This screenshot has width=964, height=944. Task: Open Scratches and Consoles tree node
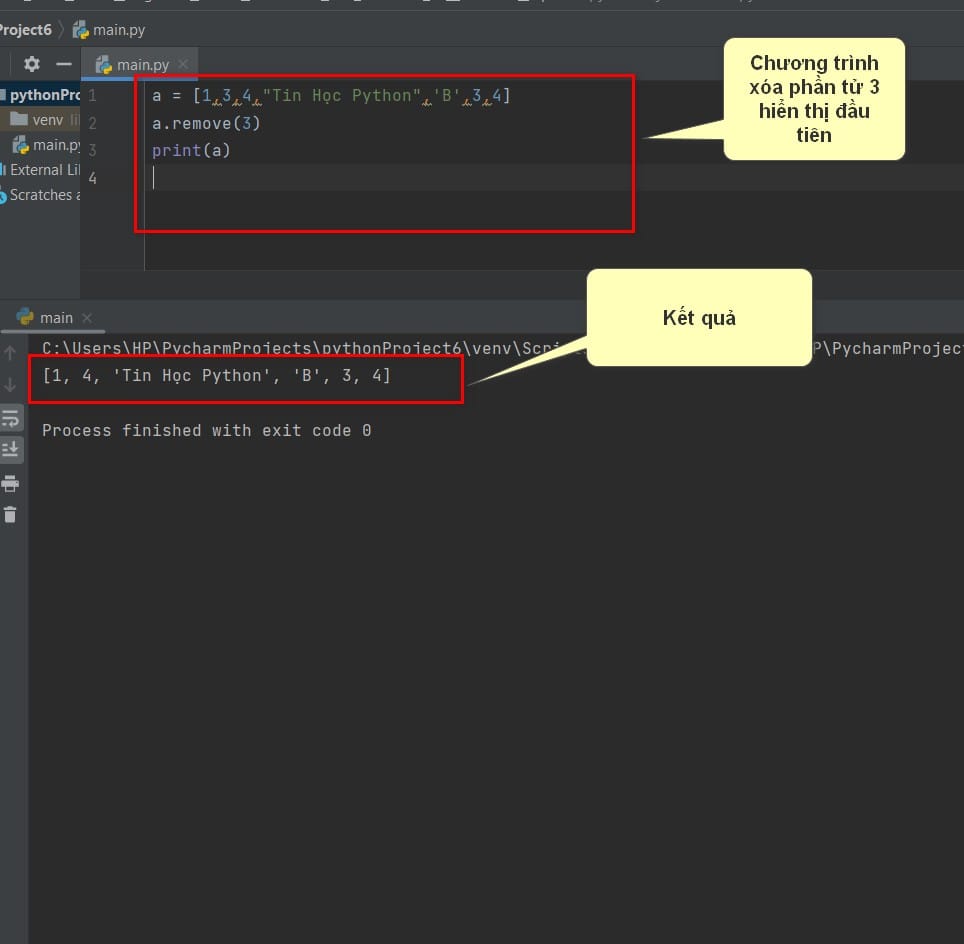tap(40, 195)
